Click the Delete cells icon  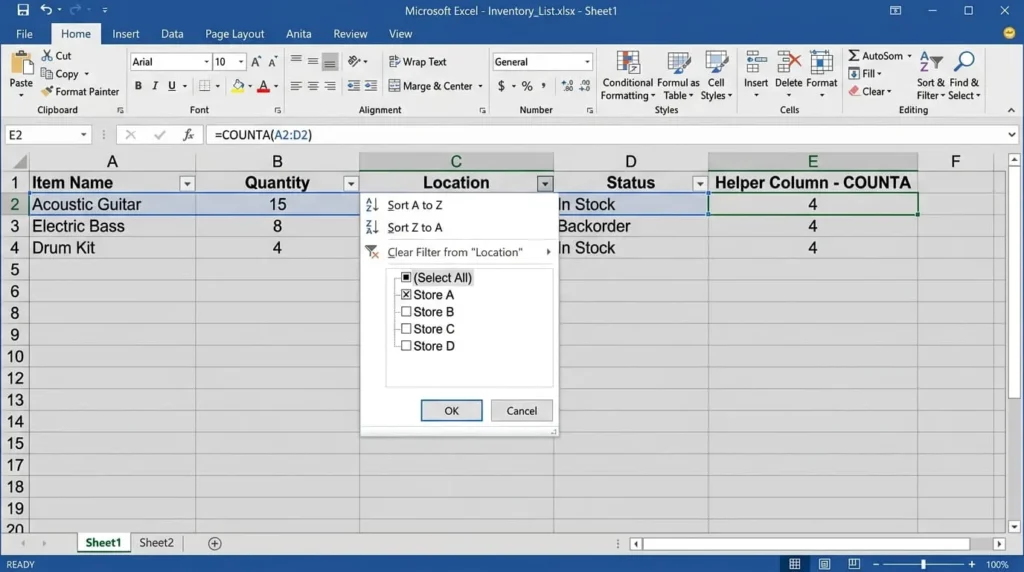(788, 63)
